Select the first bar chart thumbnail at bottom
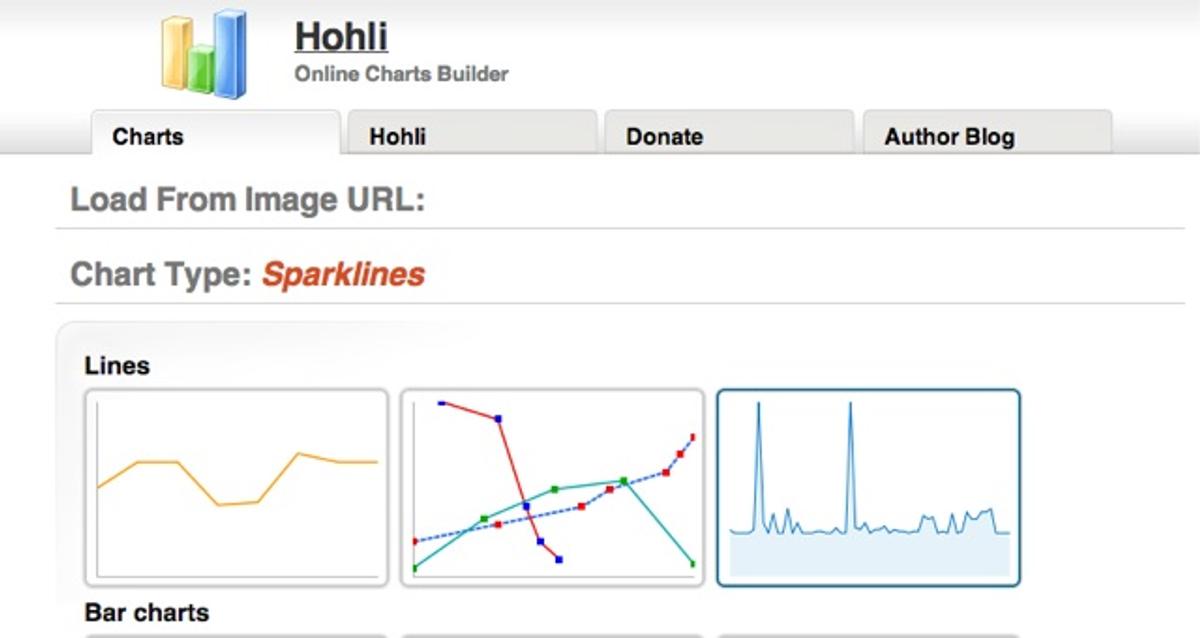Screen dimensions: 1200x638 coord(237,634)
